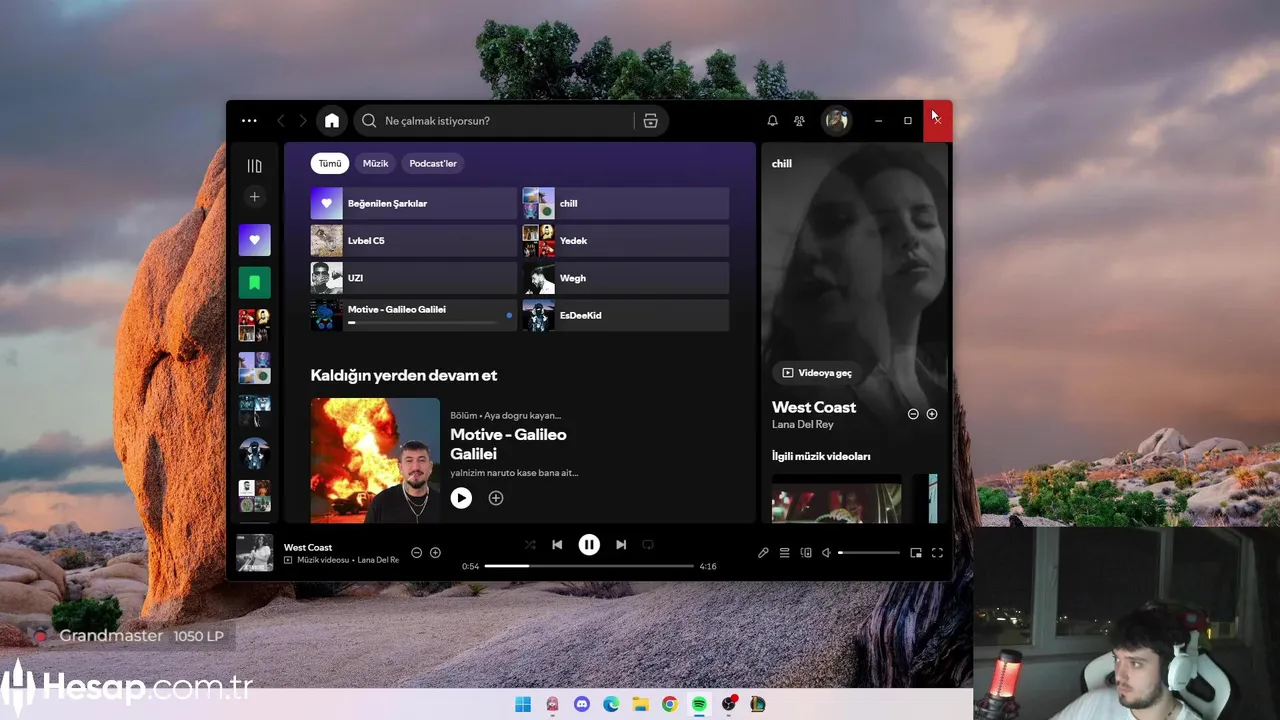Show lyrics with the microphone icon
The width and height of the screenshot is (1280, 720).
[763, 553]
